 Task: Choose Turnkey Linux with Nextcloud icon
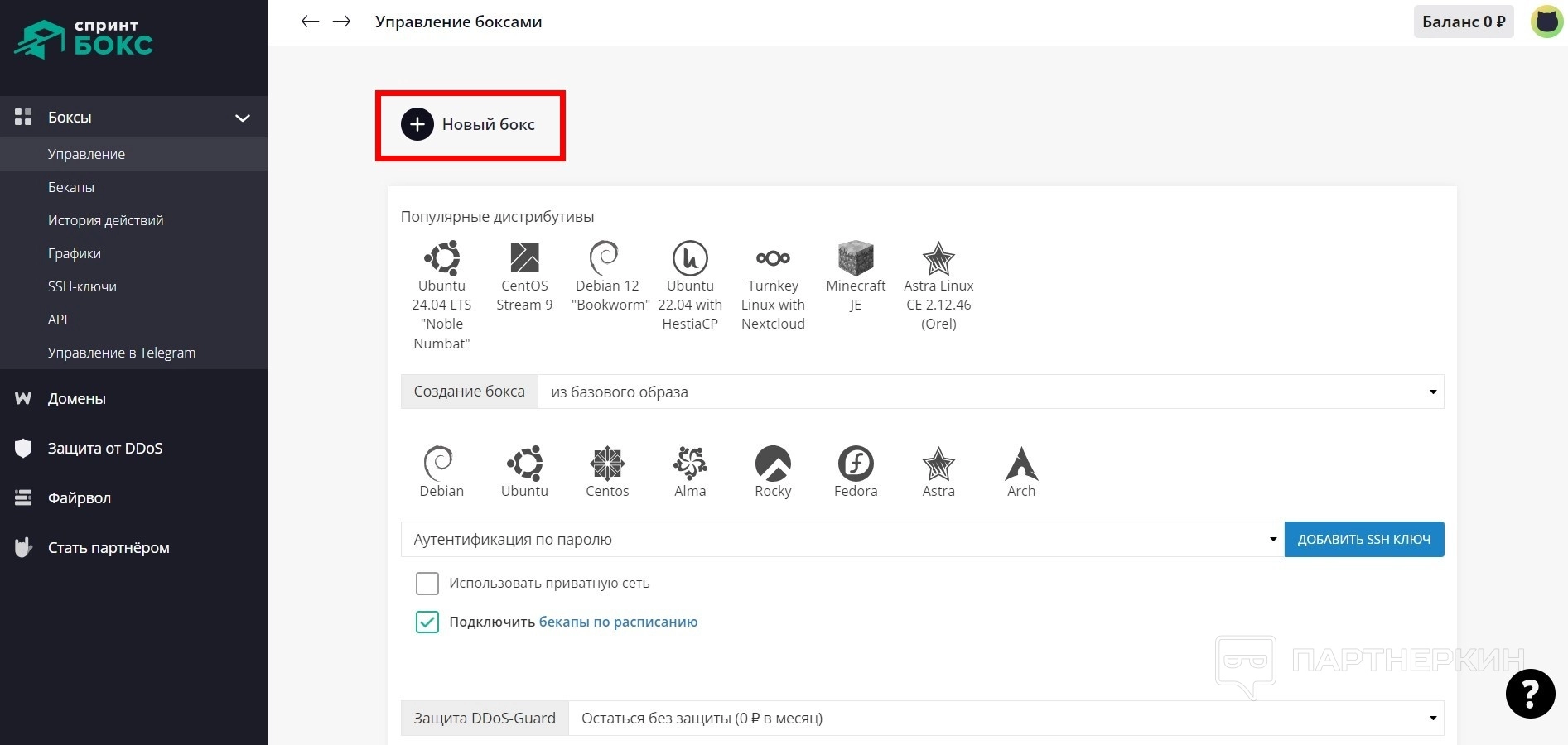773,258
